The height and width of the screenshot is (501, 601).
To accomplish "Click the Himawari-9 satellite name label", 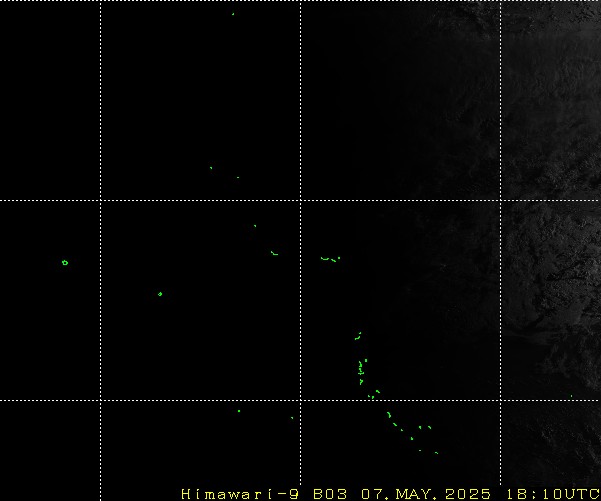I will (240, 494).
